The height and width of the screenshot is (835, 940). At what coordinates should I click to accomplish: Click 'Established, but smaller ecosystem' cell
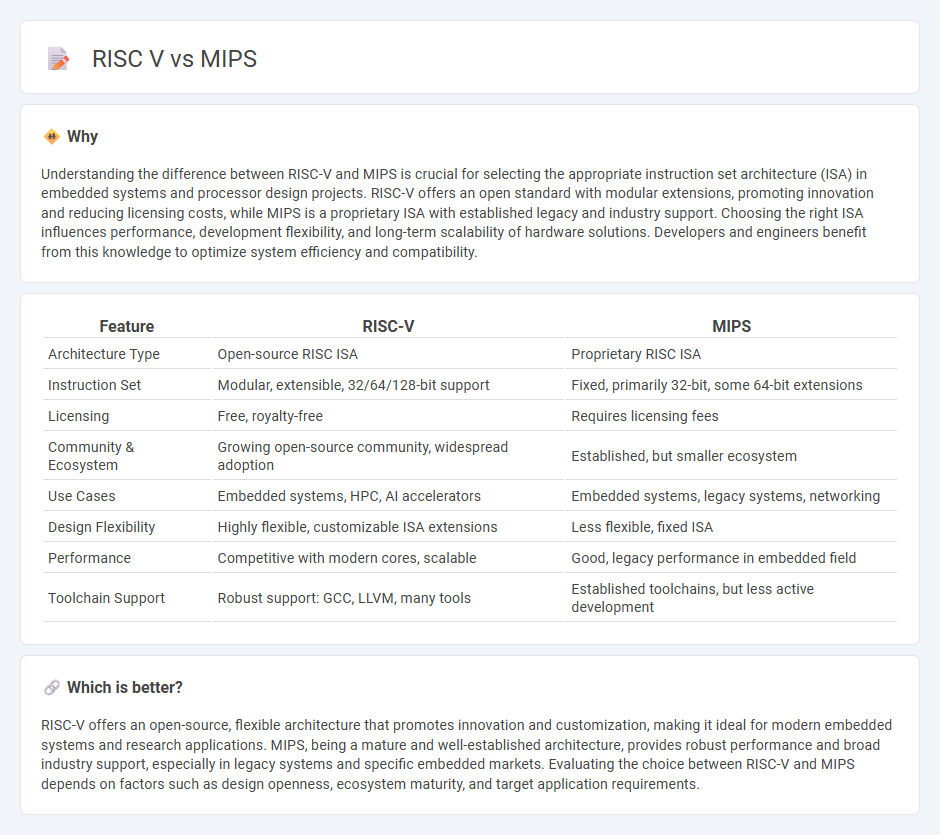pos(684,456)
